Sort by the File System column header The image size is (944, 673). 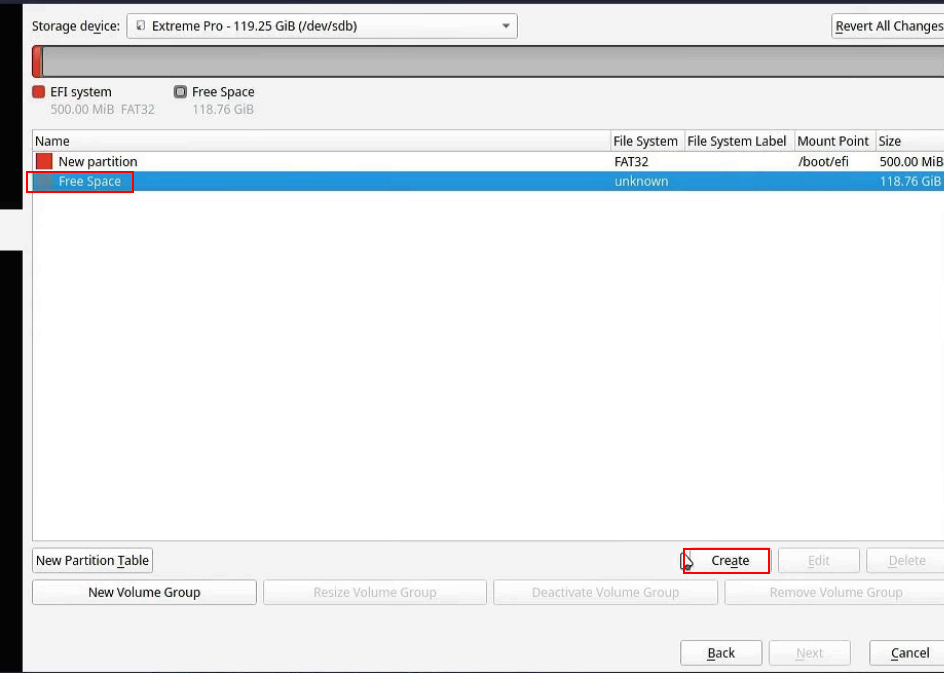point(647,141)
